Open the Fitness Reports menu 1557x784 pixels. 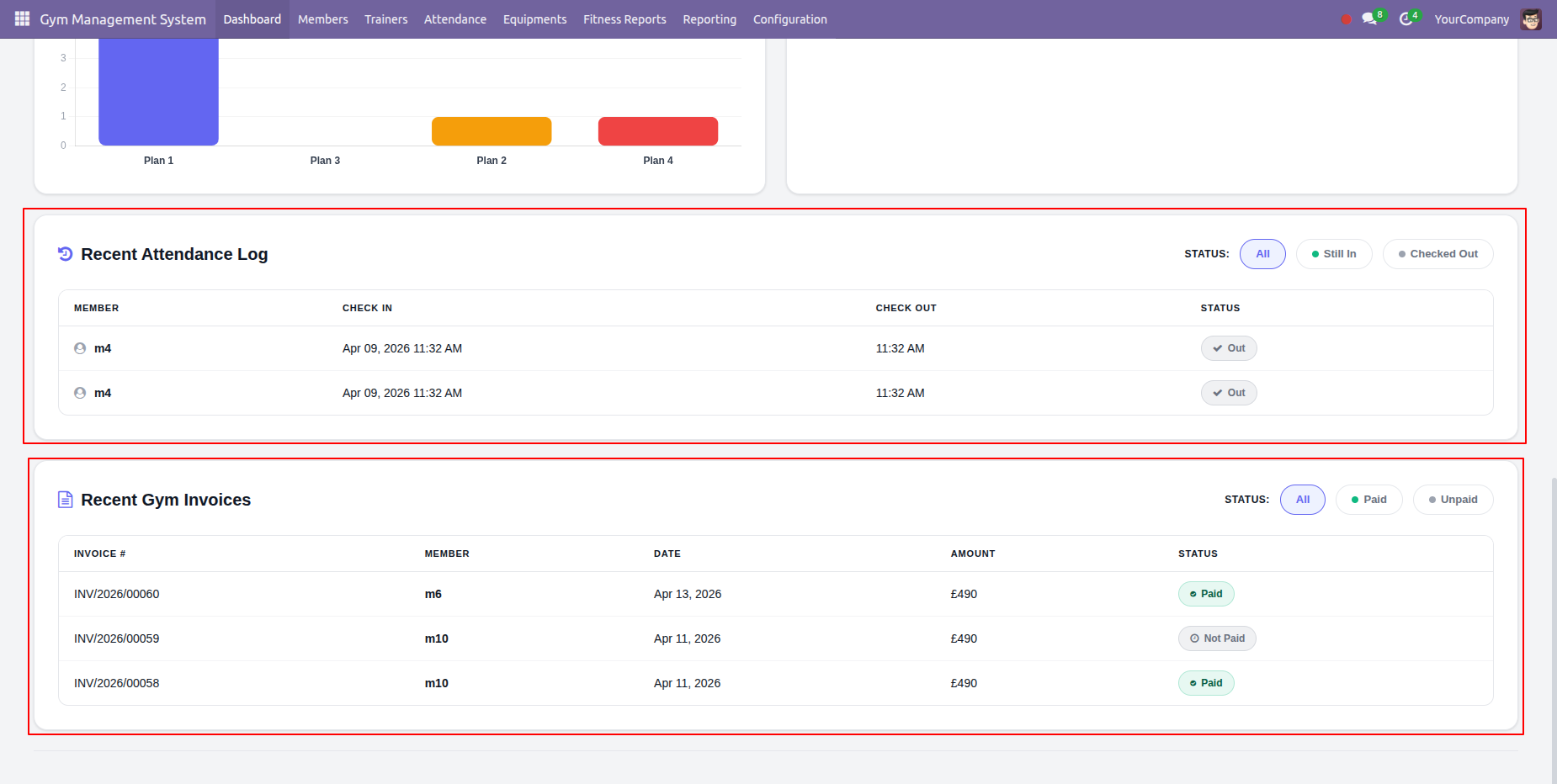(624, 19)
